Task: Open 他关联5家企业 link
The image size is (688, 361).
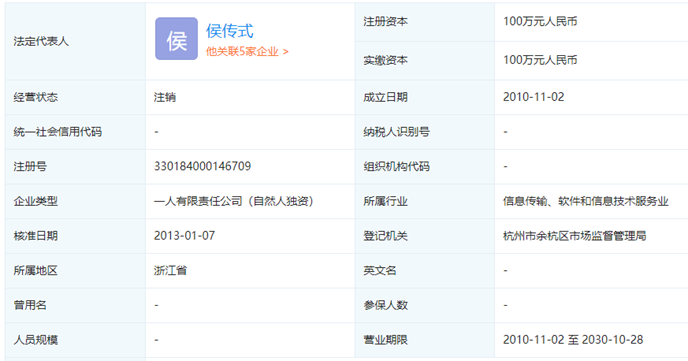Action: click(x=247, y=52)
